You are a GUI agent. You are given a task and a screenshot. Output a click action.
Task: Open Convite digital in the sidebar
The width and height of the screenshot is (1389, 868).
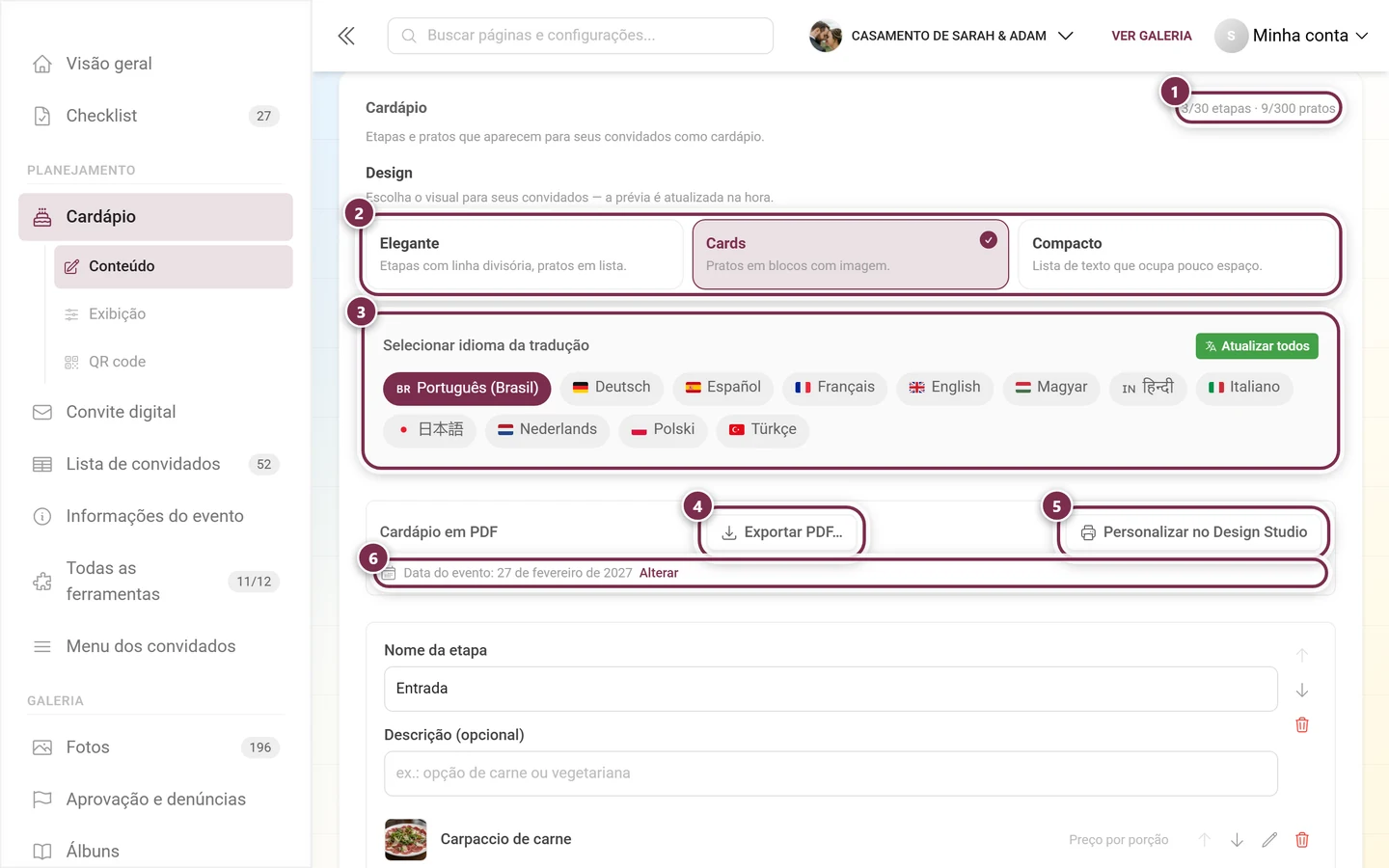click(x=155, y=412)
